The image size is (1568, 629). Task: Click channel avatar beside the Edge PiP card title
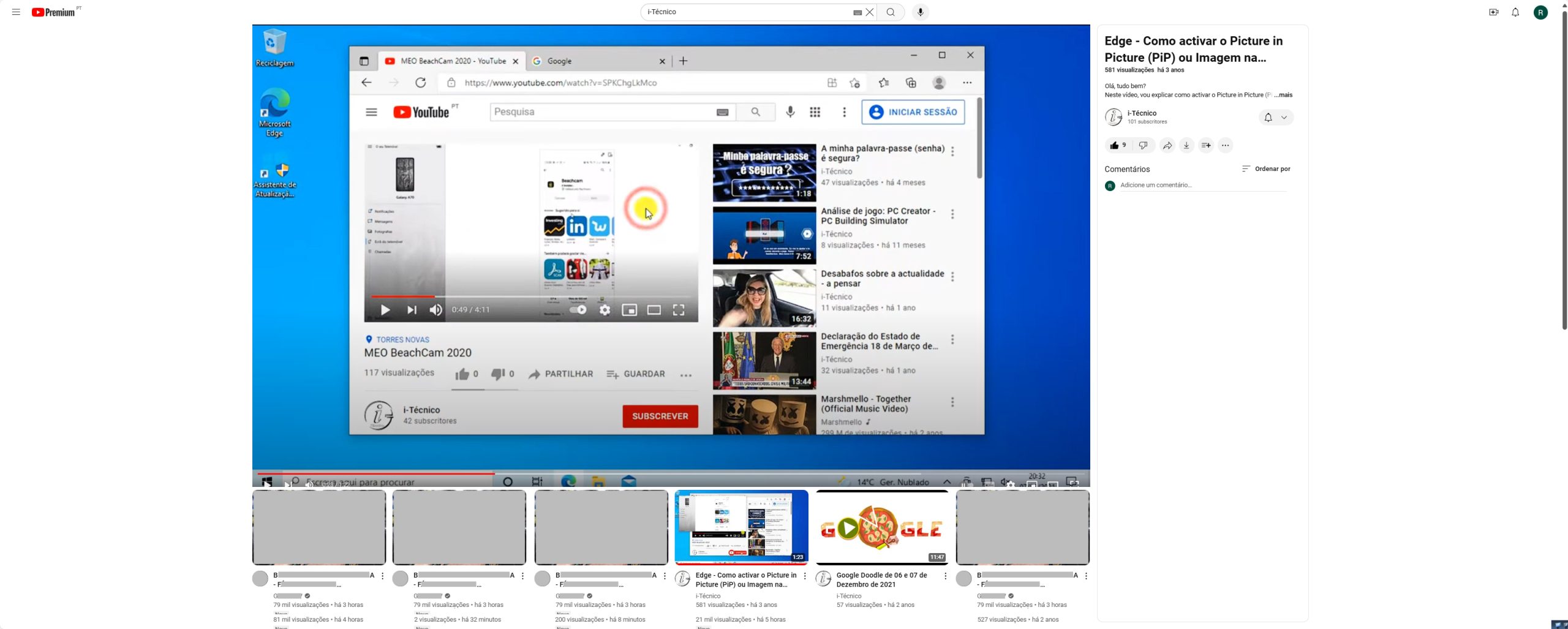click(683, 578)
